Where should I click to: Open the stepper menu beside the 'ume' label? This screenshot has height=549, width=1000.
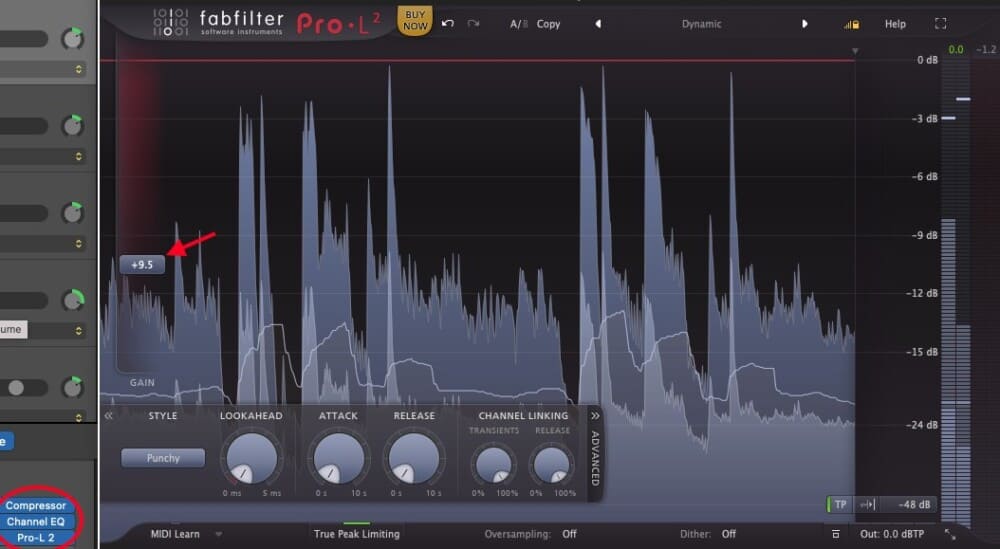pyautogui.click(x=78, y=330)
